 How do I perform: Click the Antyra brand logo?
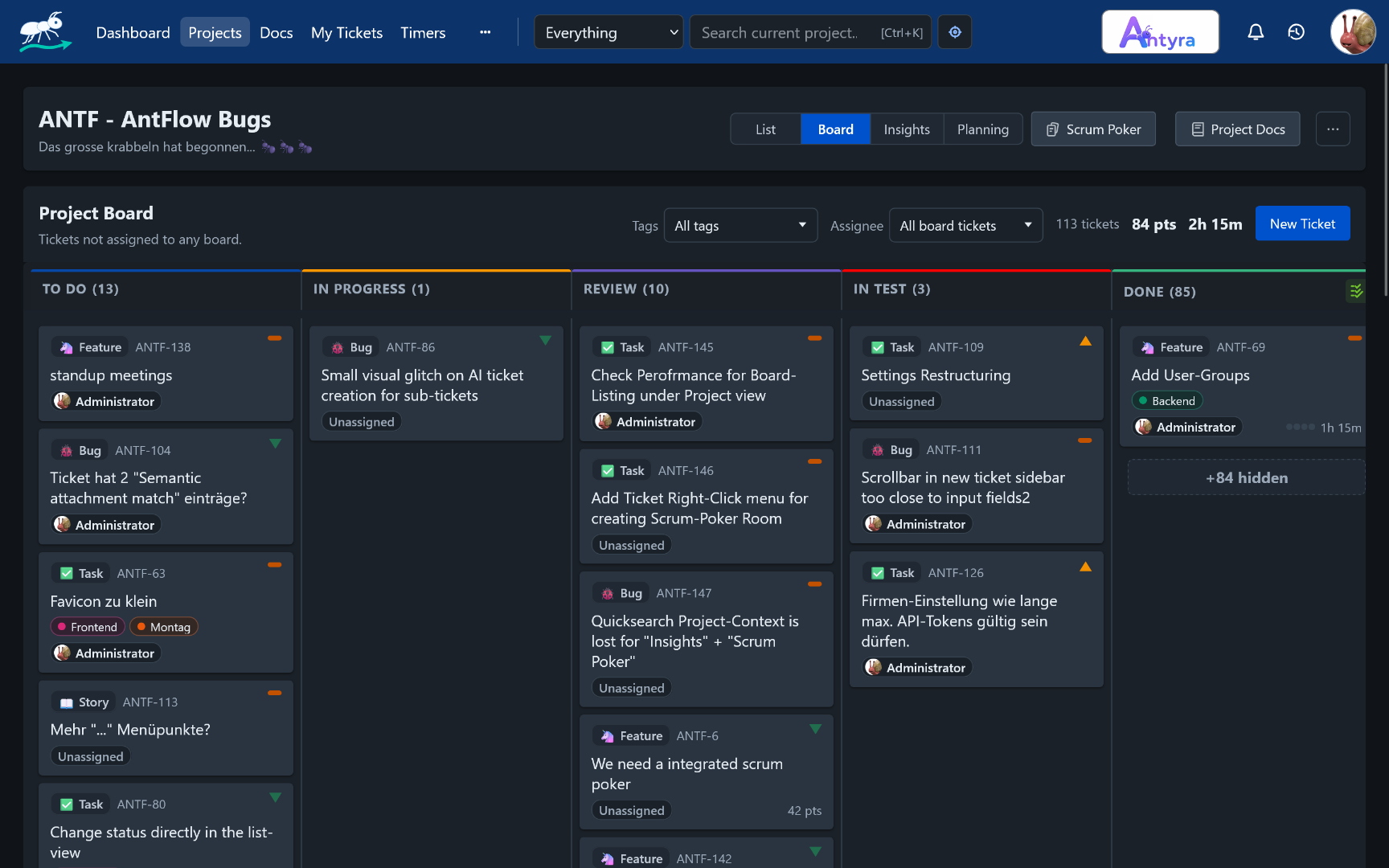point(1160,32)
